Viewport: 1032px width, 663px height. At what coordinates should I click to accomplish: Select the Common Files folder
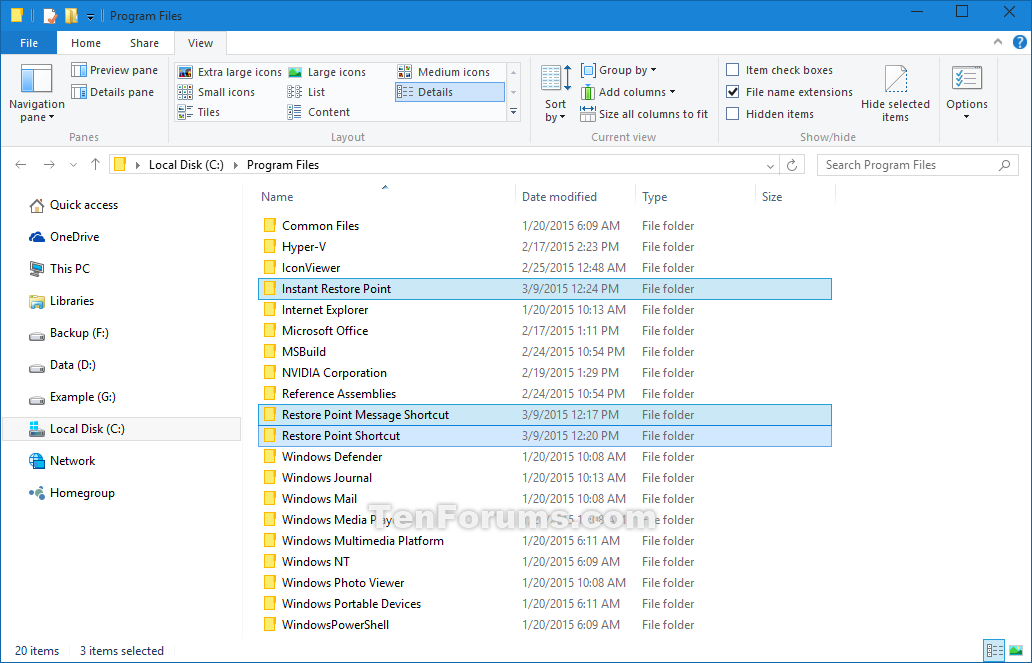(545, 226)
